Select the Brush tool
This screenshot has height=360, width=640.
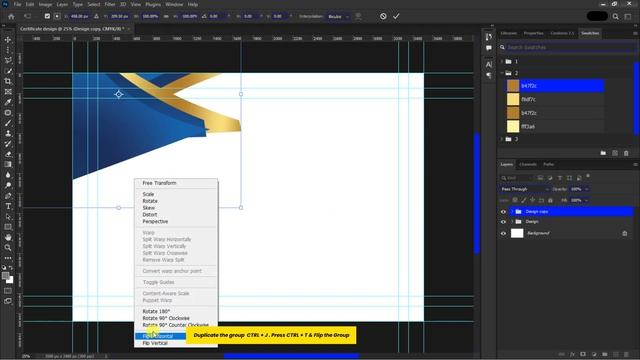pos(8,123)
